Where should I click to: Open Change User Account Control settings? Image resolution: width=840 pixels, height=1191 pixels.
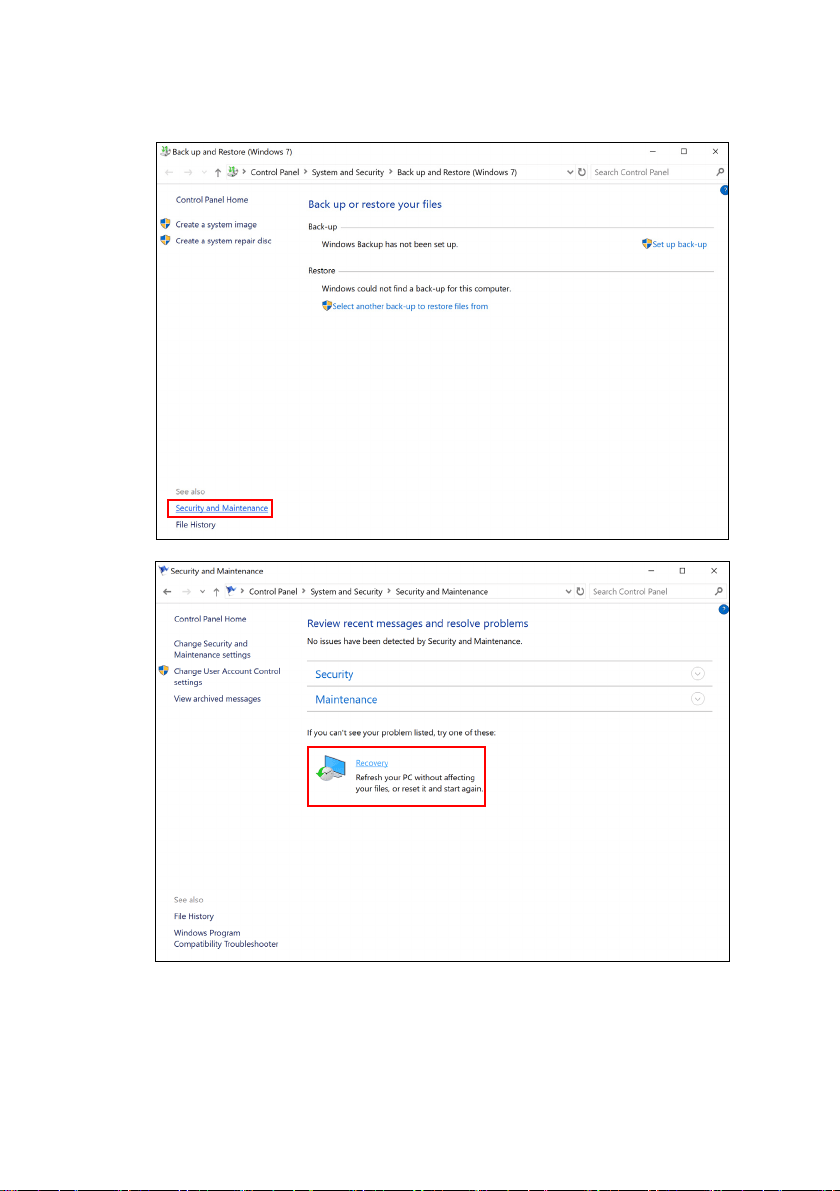227,677
